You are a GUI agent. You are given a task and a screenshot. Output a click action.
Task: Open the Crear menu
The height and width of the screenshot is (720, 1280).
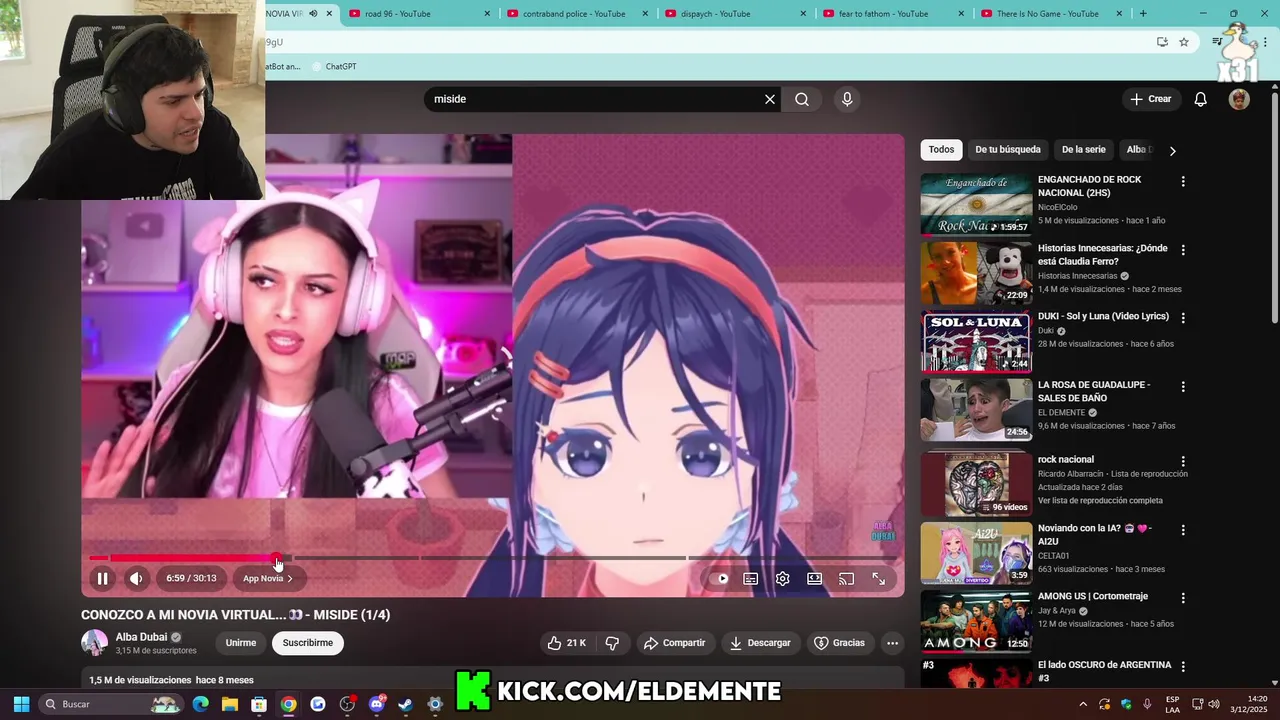click(x=1150, y=99)
